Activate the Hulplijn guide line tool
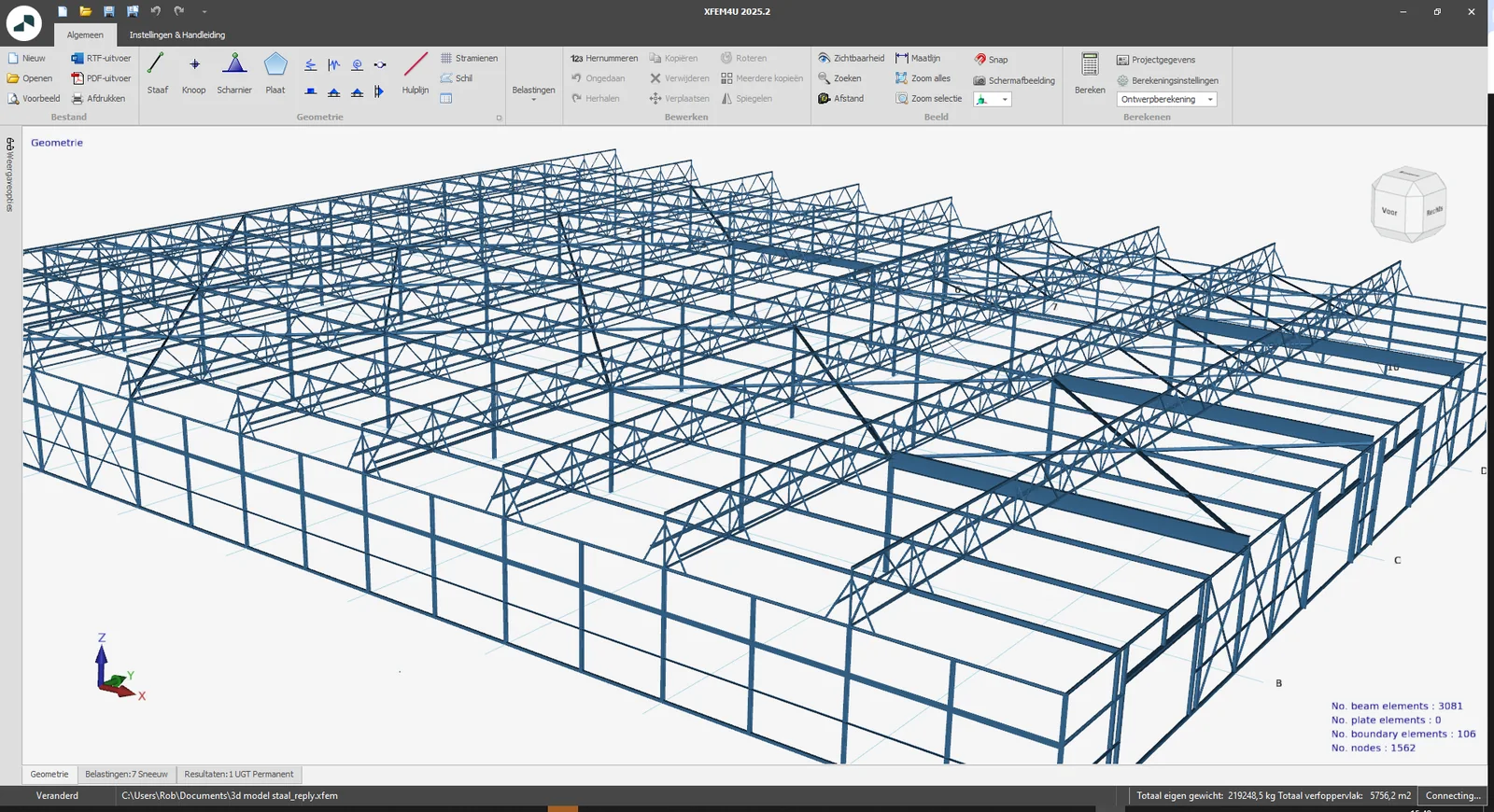This screenshot has width=1494, height=812. pos(416,74)
